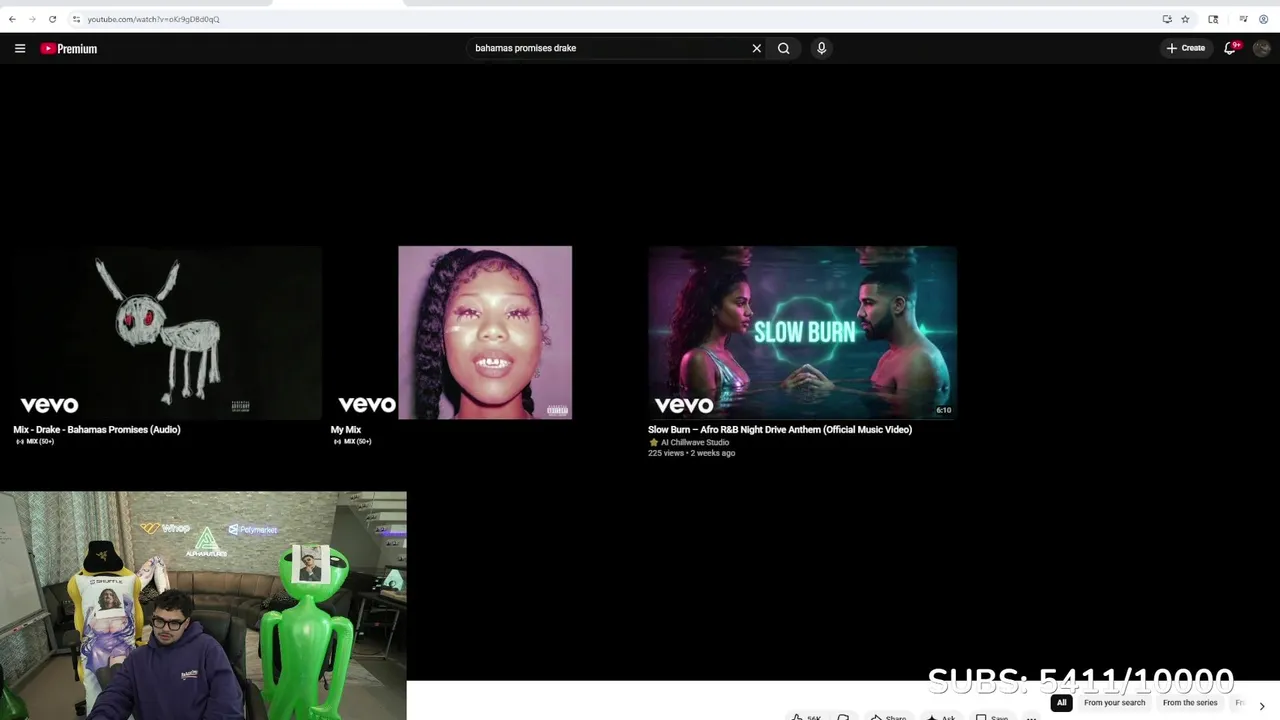Open the AI Chillwave Studio channel
This screenshot has height=720, width=1280.
click(695, 442)
